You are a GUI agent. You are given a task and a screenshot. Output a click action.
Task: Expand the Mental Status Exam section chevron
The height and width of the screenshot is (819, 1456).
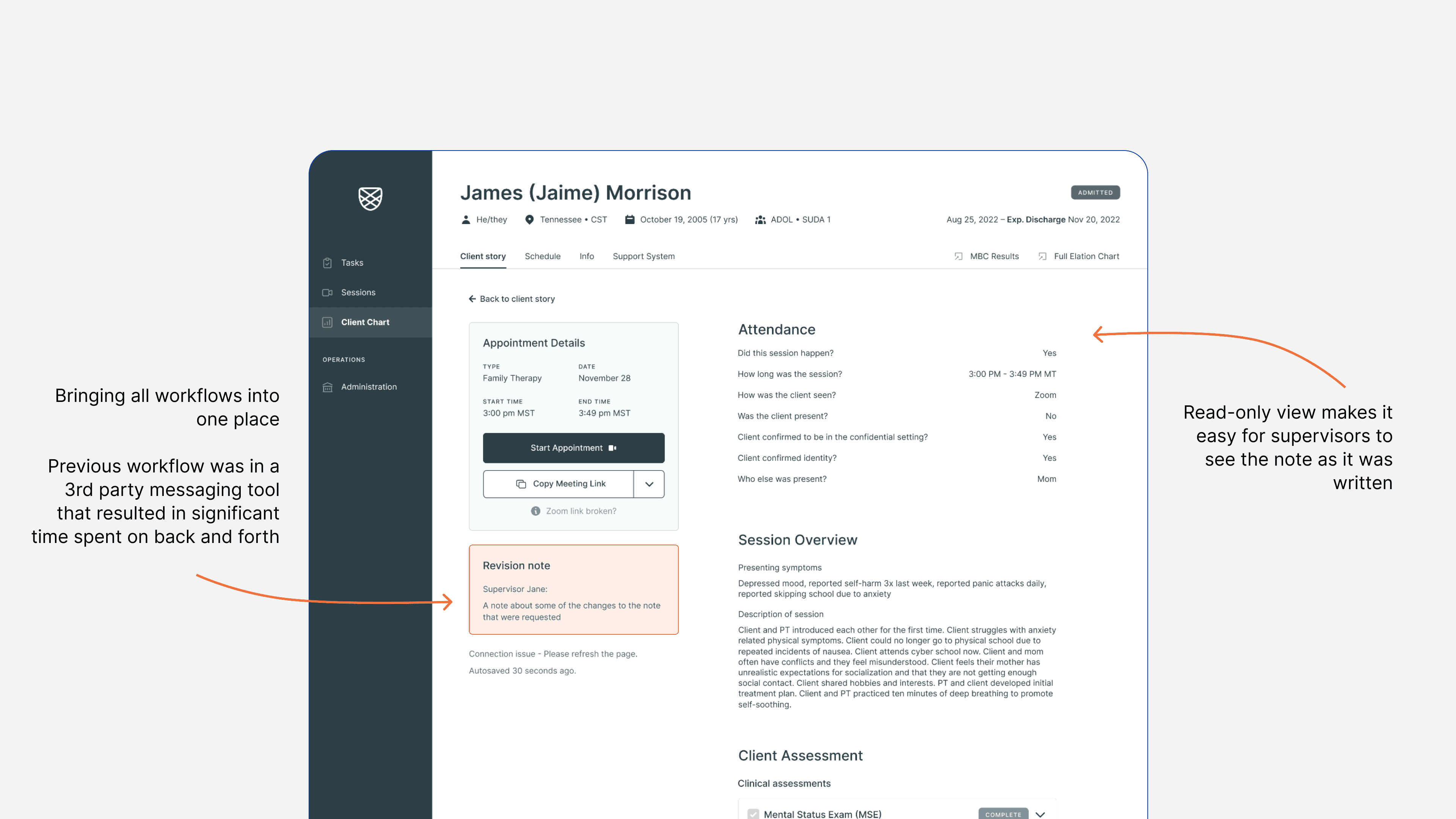click(x=1040, y=814)
